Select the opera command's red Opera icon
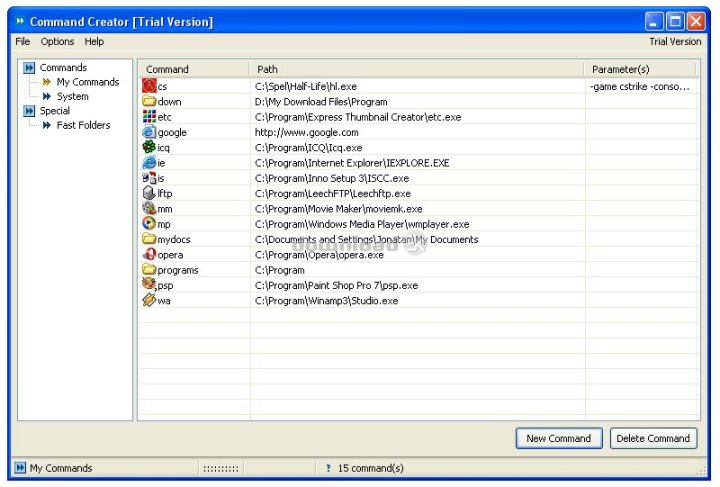720x487 pixels. [149, 254]
